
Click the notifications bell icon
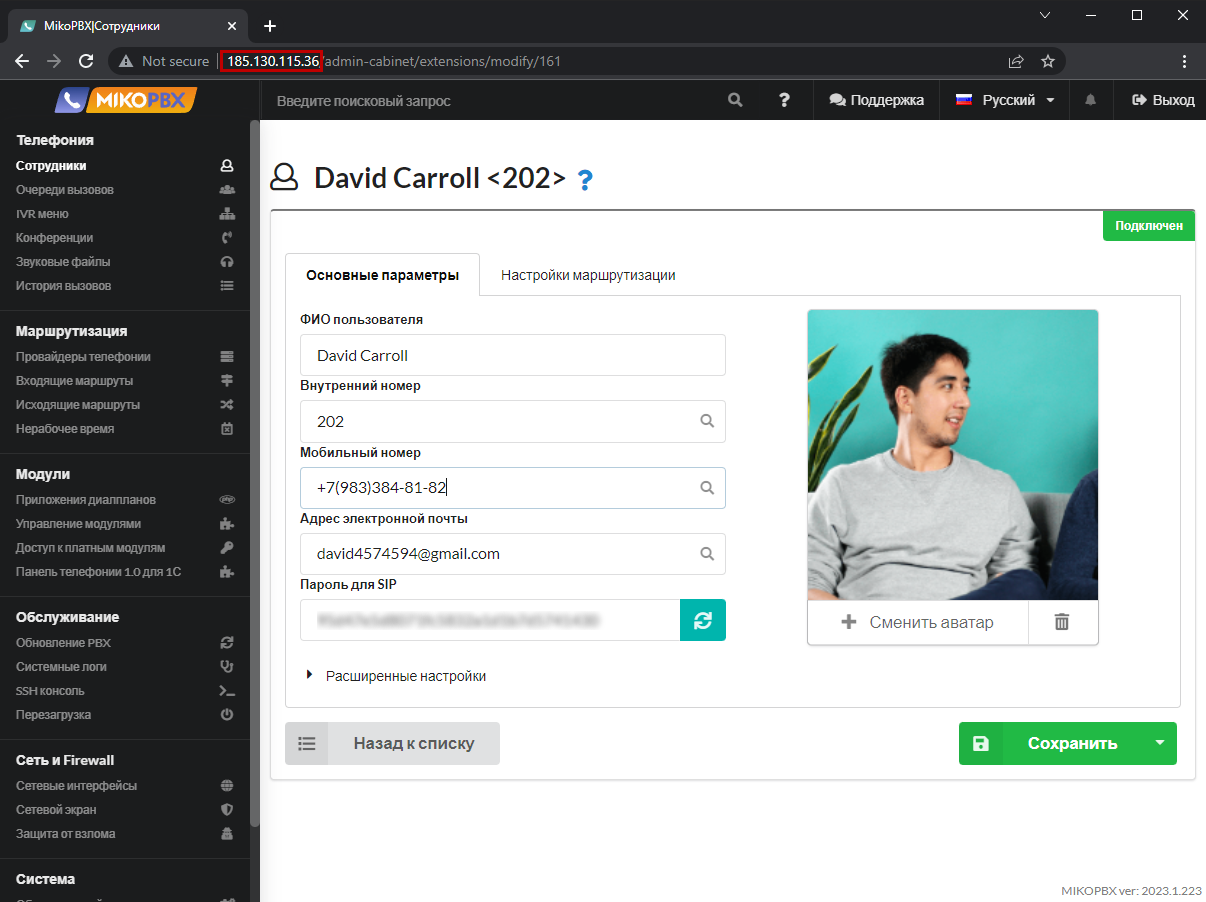pos(1090,100)
